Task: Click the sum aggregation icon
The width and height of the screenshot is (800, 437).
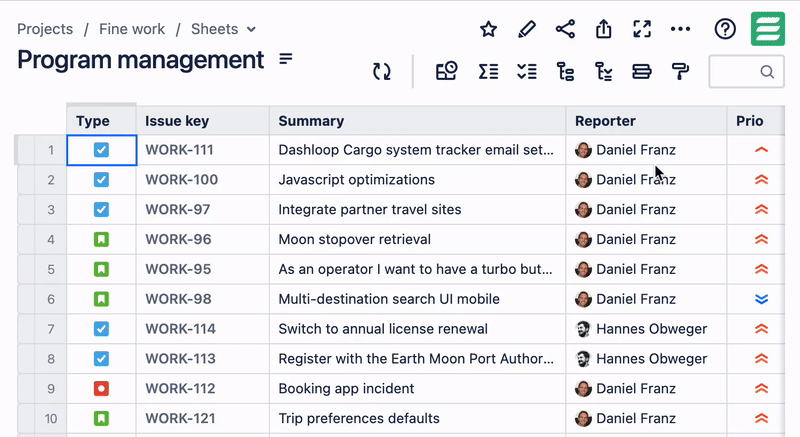Action: [488, 71]
